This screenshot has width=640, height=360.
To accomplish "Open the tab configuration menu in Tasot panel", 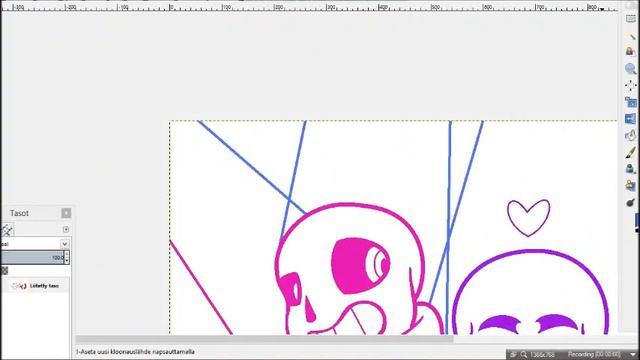I will coord(66,229).
